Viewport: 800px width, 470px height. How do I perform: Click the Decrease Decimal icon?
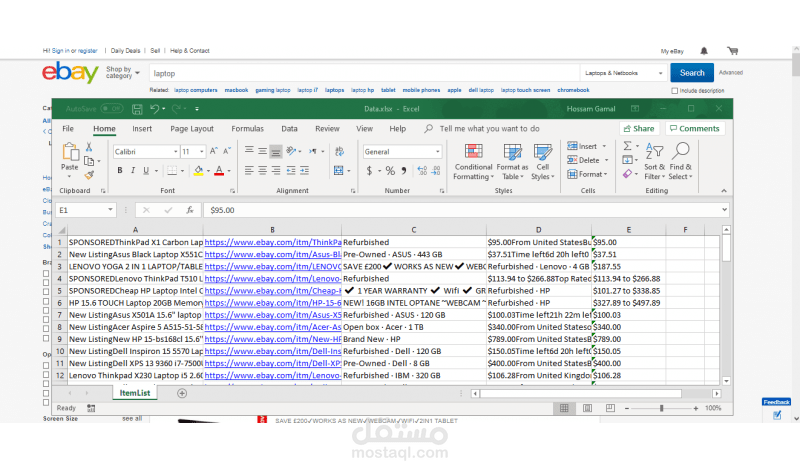click(436, 170)
